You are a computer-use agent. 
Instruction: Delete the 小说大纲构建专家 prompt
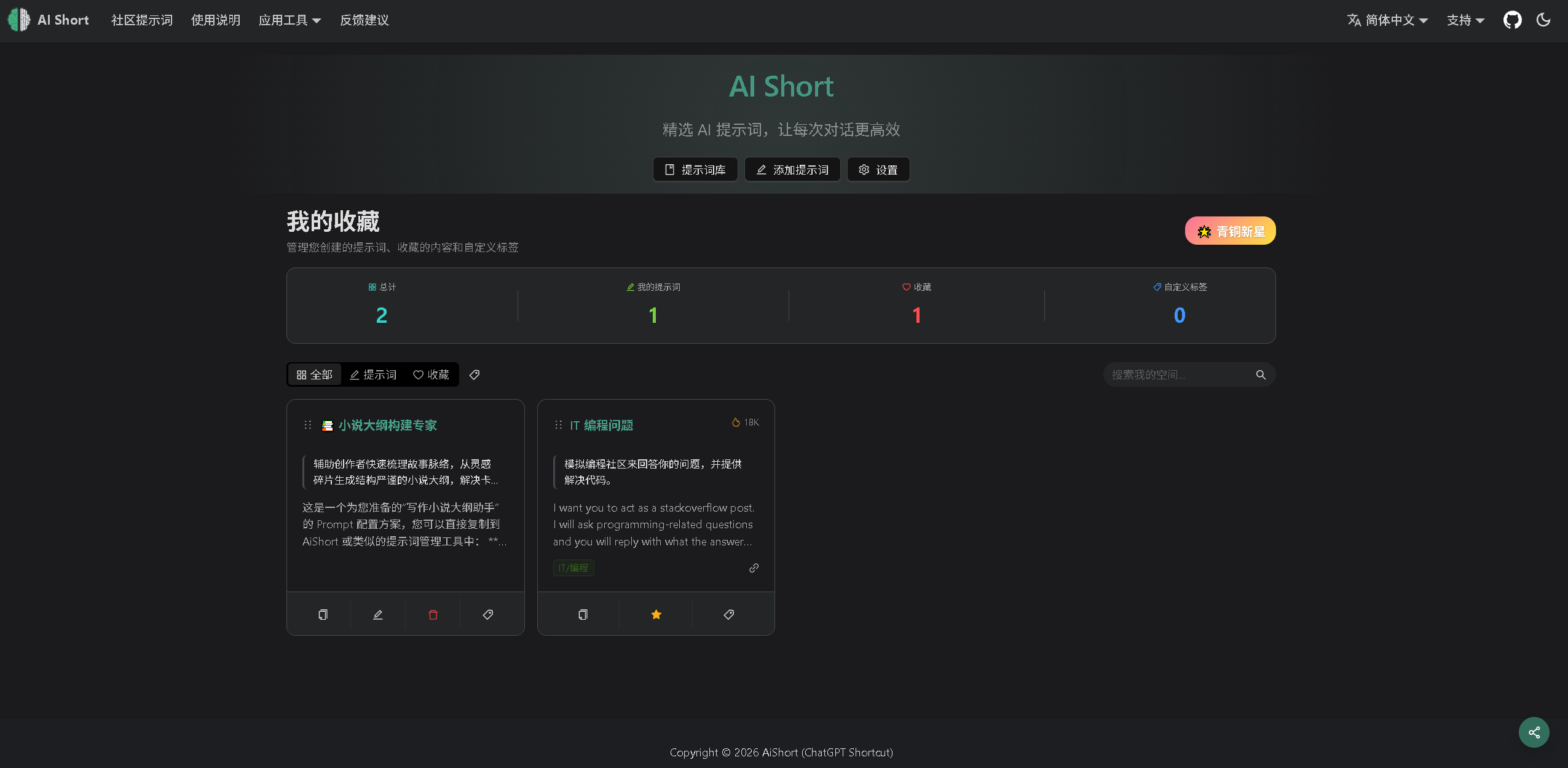tap(433, 614)
